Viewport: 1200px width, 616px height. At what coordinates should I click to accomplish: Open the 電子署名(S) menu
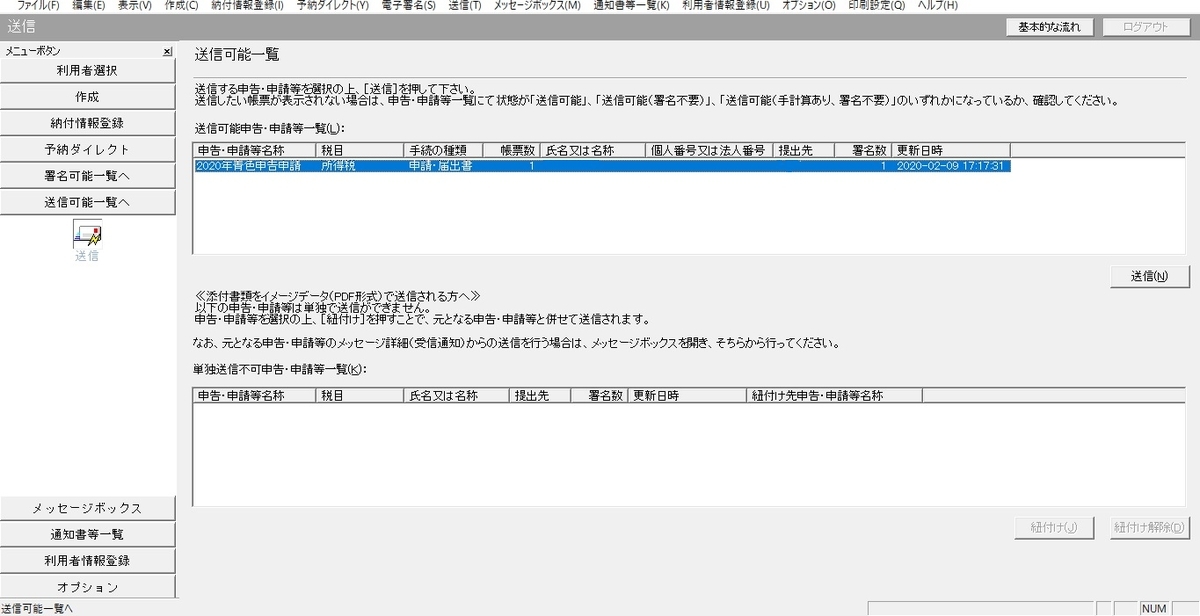click(409, 6)
